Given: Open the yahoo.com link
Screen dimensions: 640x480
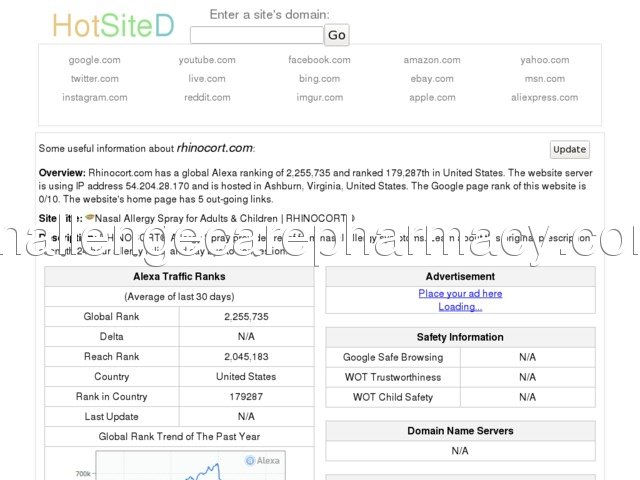Looking at the screenshot, I should (544, 60).
